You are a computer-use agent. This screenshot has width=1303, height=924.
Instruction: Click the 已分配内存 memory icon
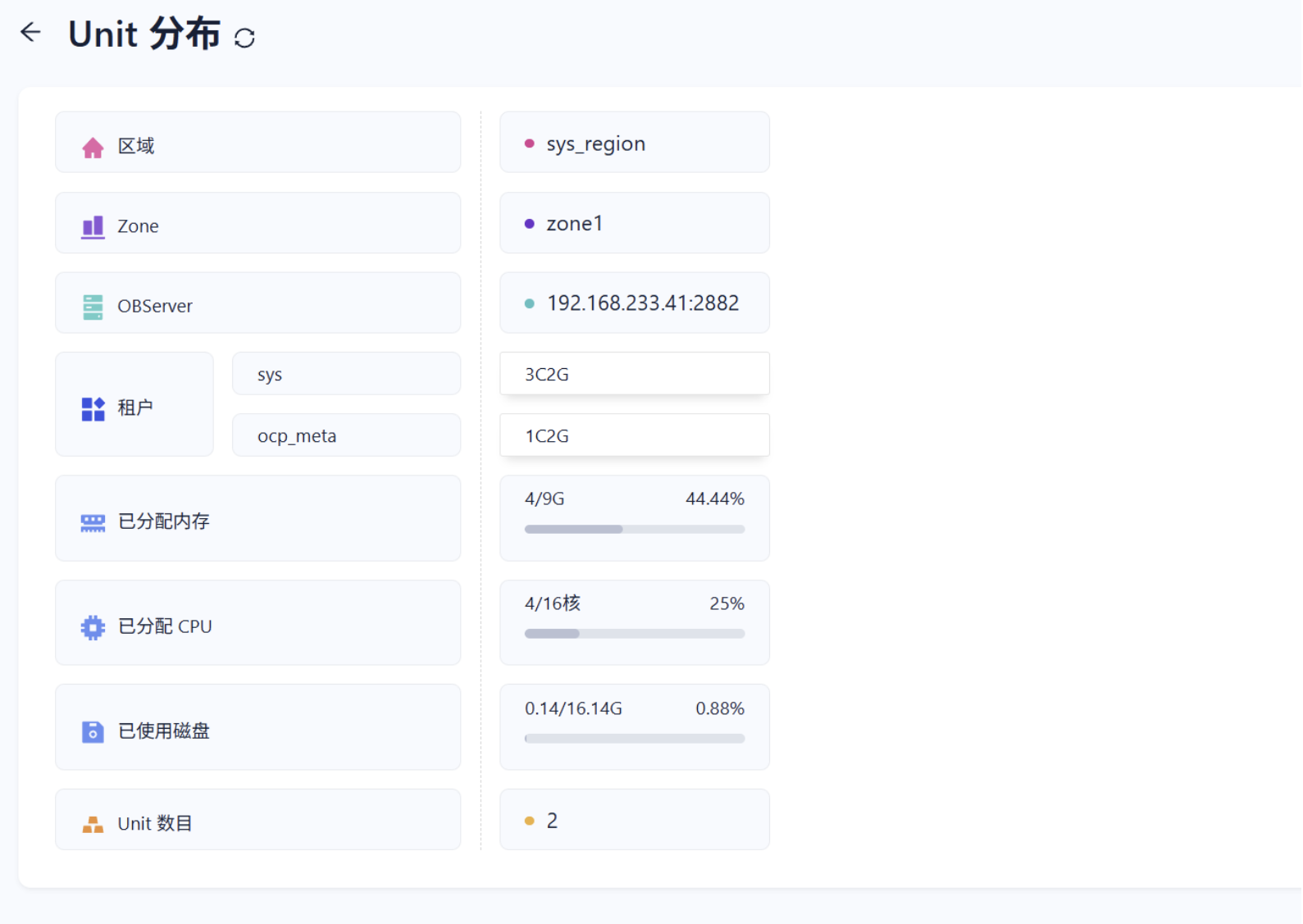[93, 522]
